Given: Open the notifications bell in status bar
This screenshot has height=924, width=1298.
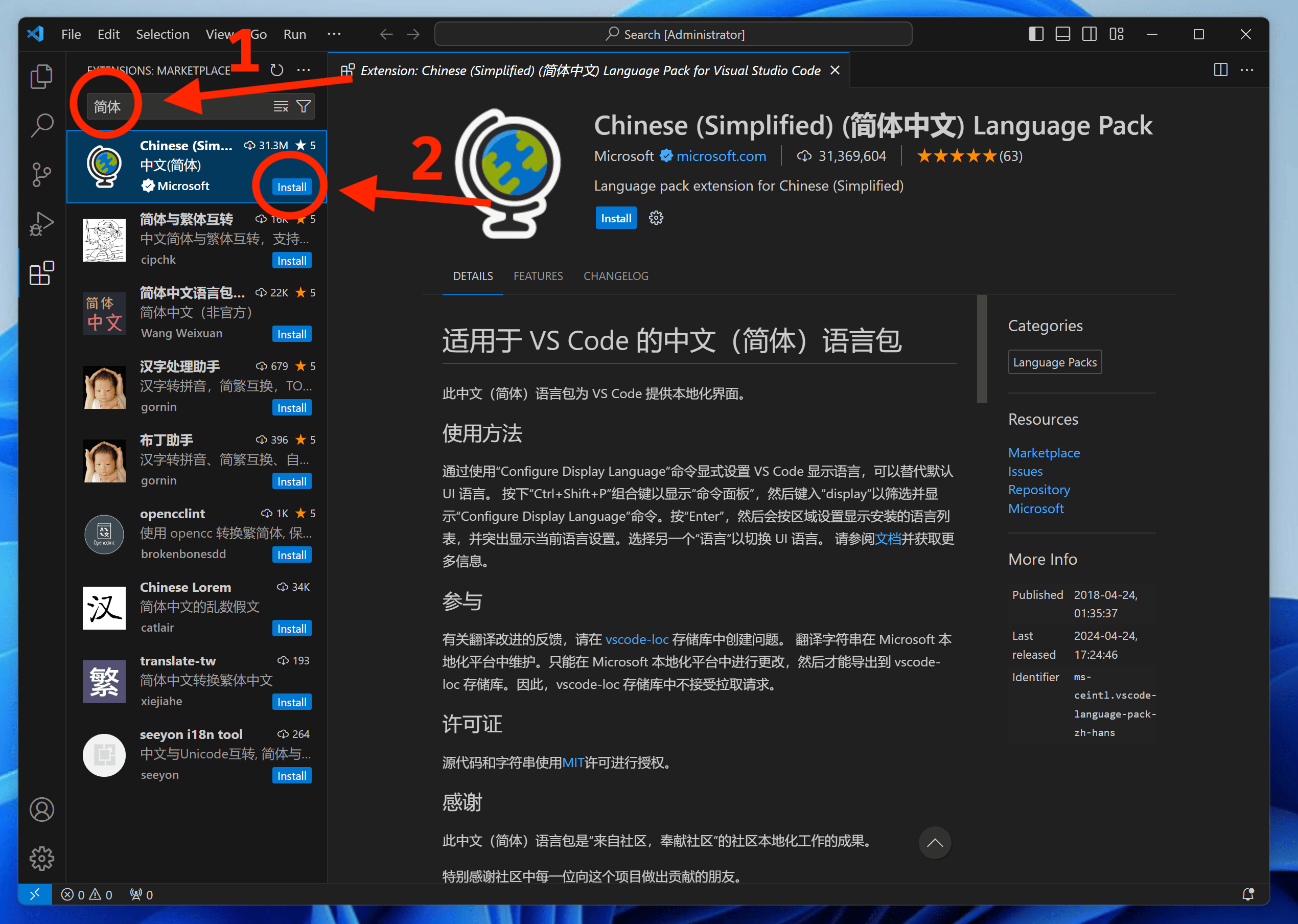Looking at the screenshot, I should coord(1248,894).
